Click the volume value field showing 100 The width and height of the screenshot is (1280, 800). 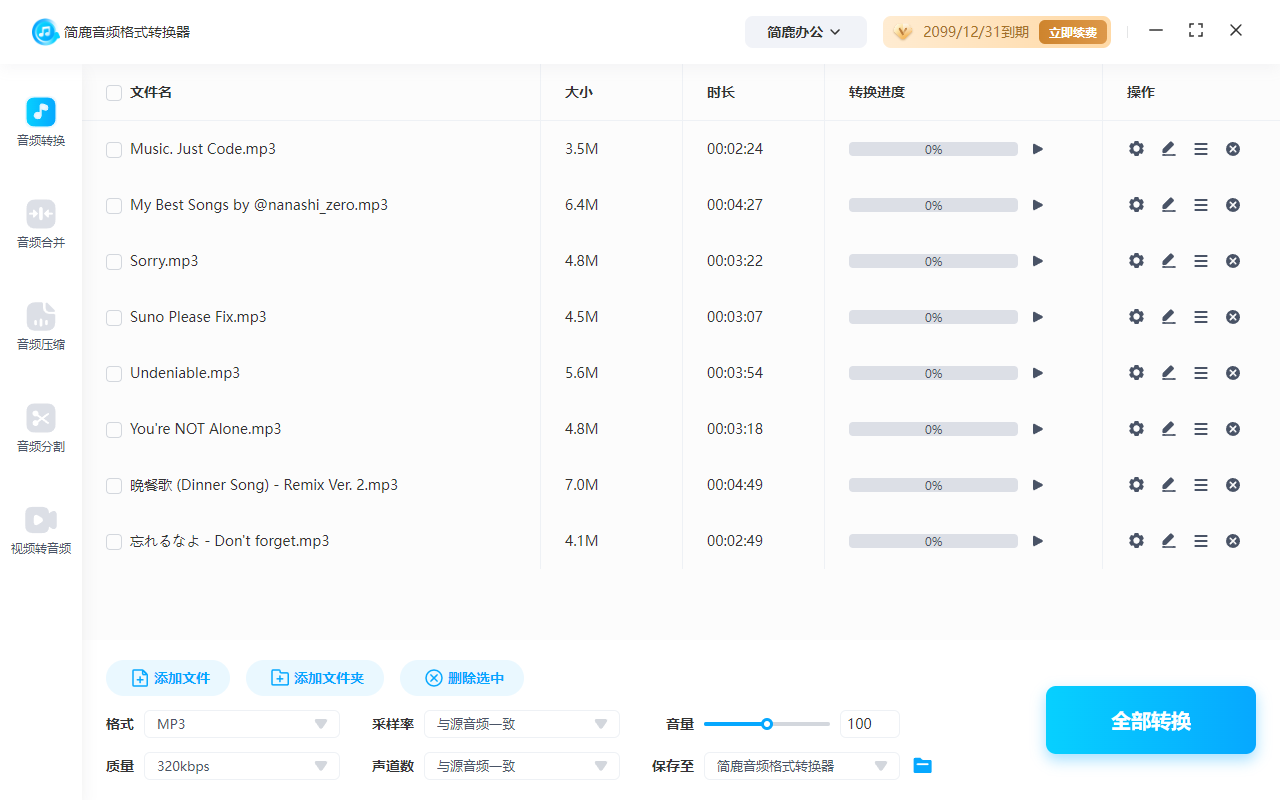[870, 724]
